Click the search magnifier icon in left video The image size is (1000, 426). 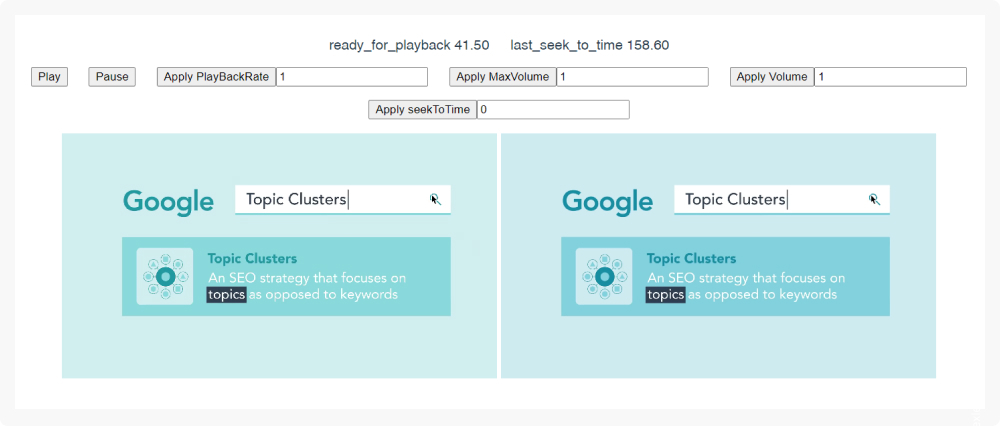[x=435, y=199]
